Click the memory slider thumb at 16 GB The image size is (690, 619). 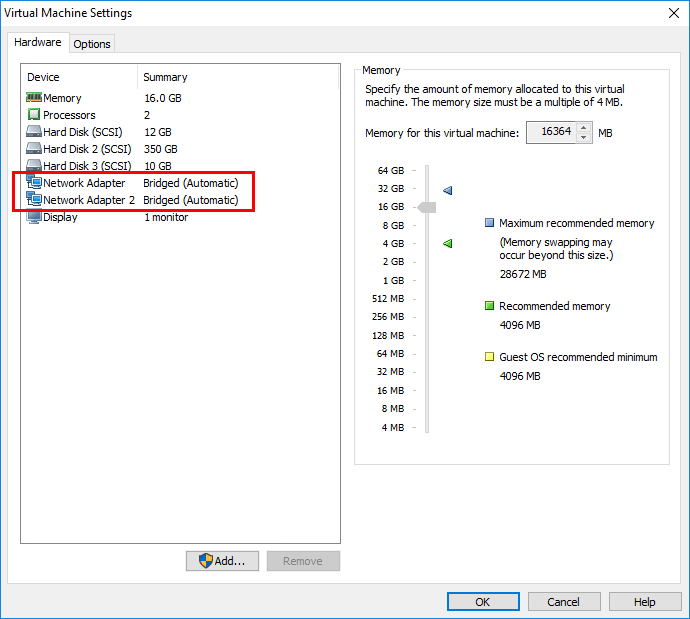coord(426,207)
